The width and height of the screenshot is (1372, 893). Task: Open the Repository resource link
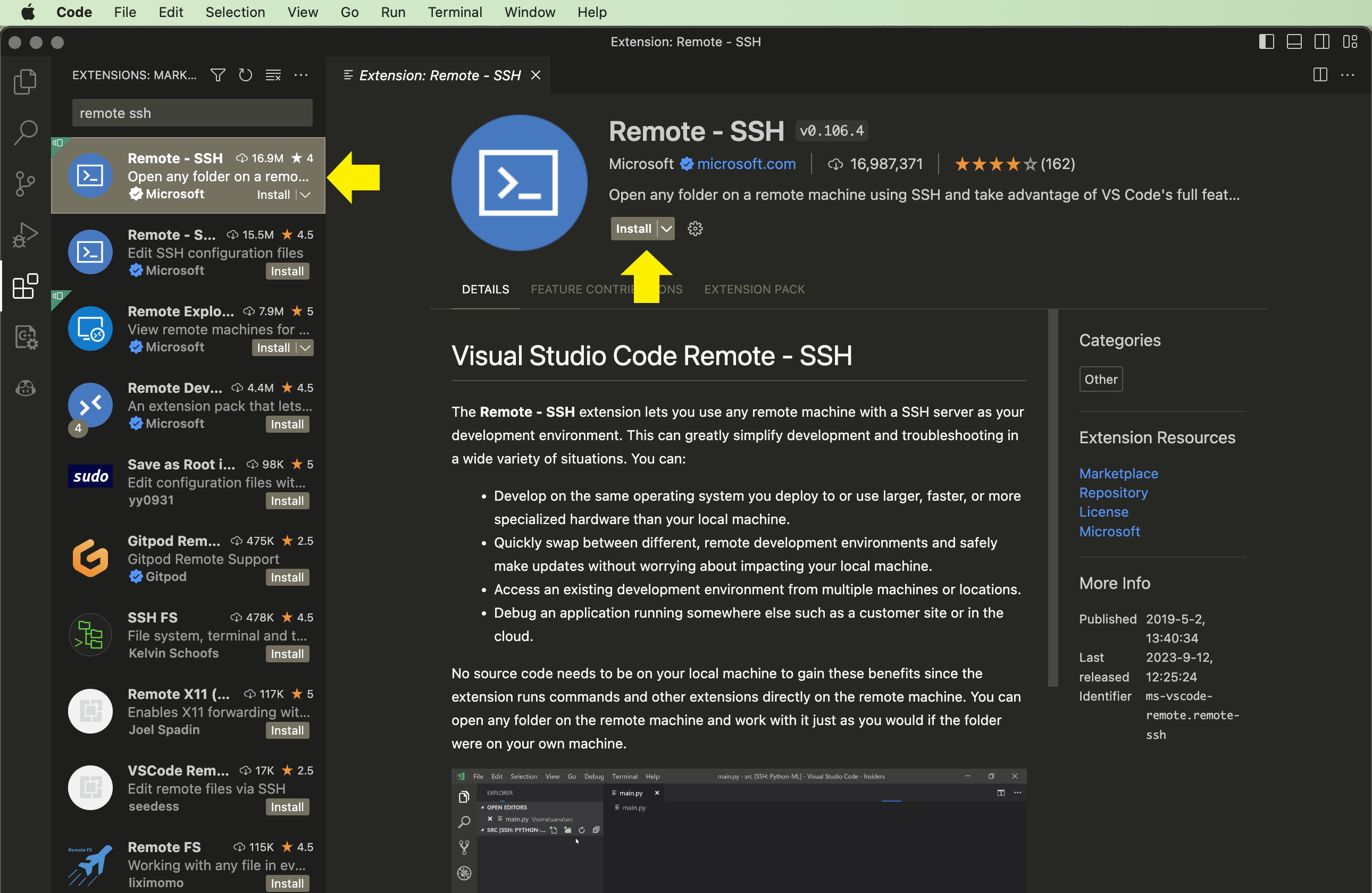tap(1113, 493)
